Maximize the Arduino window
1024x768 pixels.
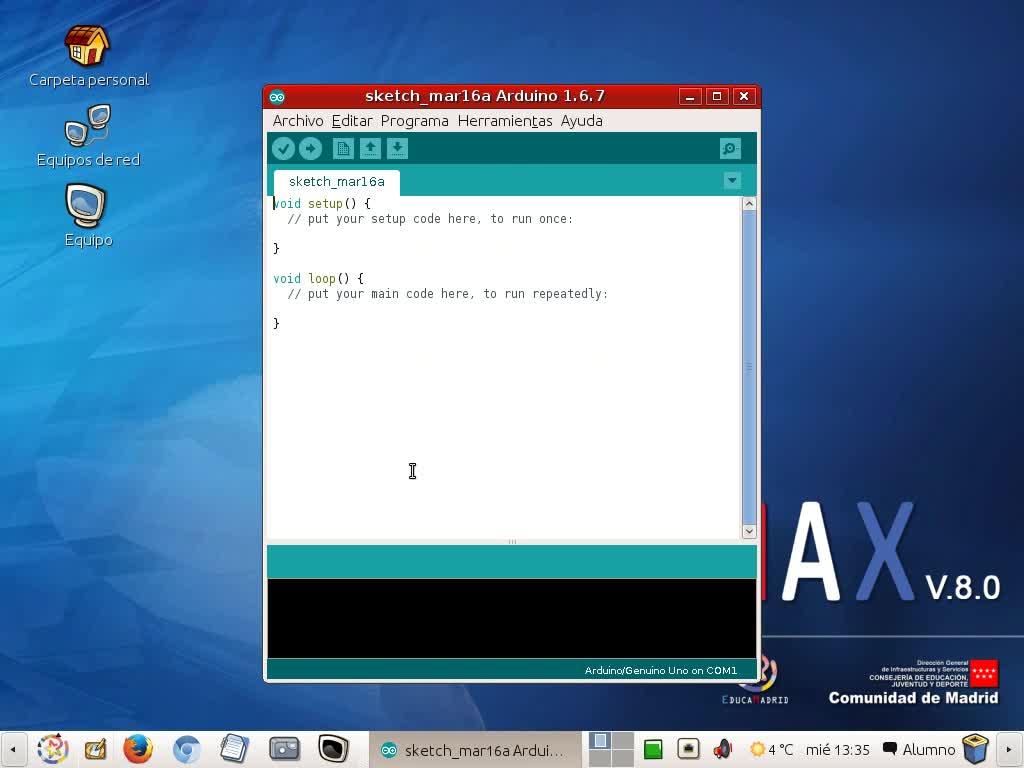tap(716, 97)
